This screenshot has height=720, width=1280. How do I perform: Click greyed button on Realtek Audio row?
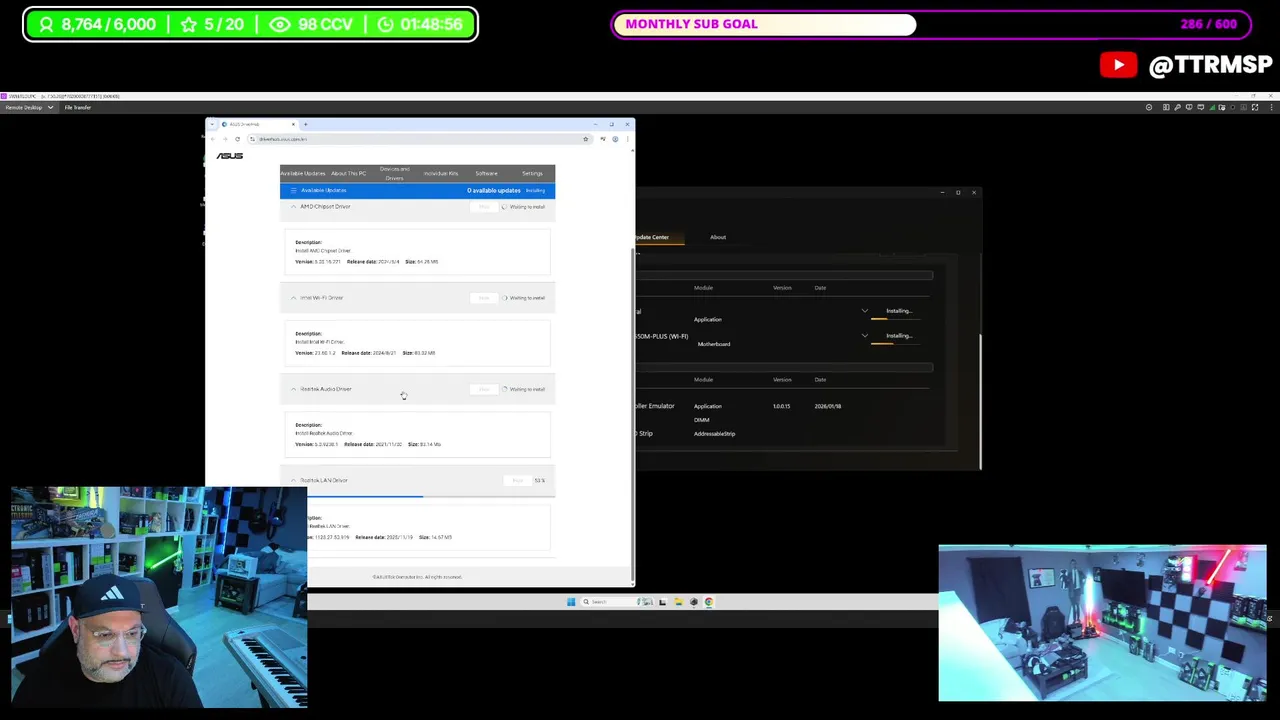pyautogui.click(x=484, y=389)
